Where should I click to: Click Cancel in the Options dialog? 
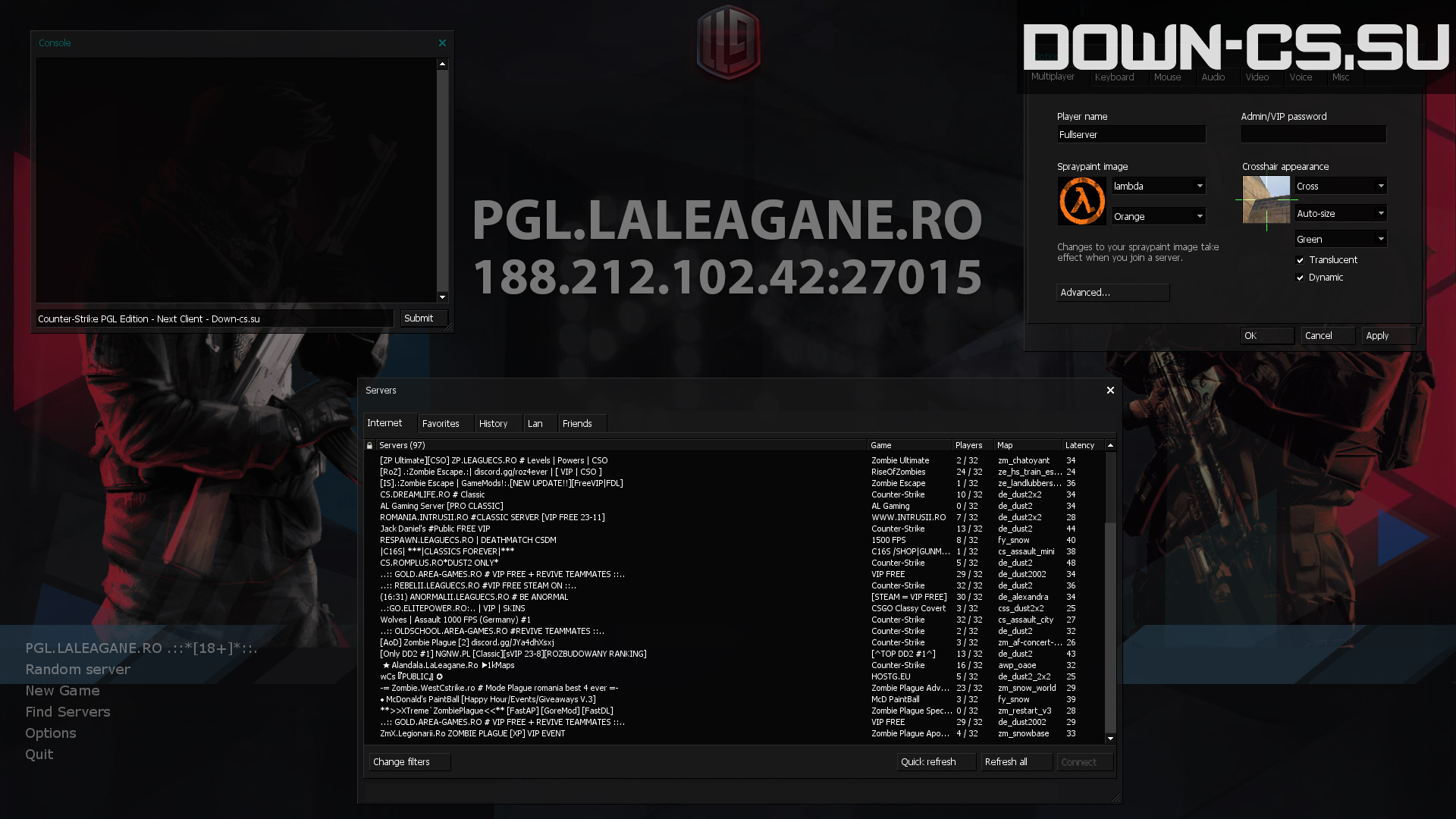coord(1328,336)
